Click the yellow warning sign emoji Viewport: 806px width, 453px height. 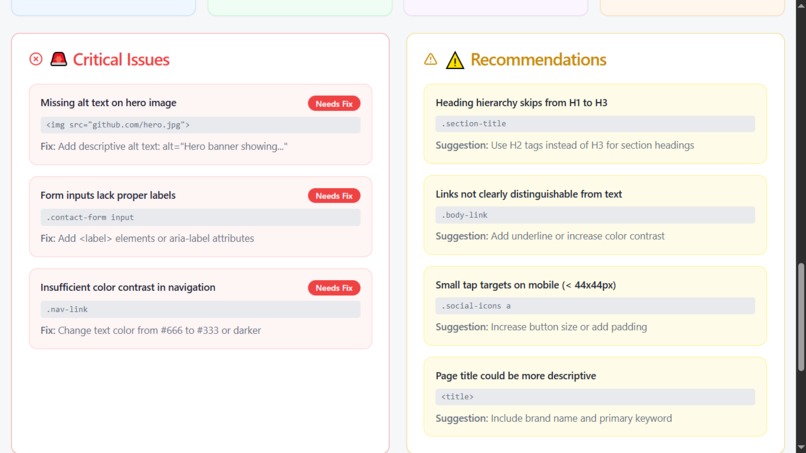pyautogui.click(x=455, y=60)
